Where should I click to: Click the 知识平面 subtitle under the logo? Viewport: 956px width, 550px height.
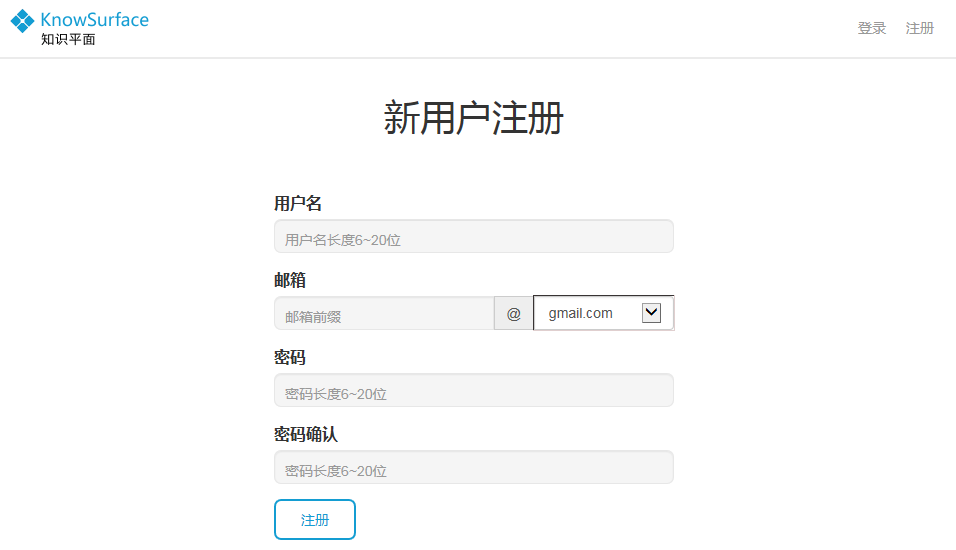coord(68,40)
